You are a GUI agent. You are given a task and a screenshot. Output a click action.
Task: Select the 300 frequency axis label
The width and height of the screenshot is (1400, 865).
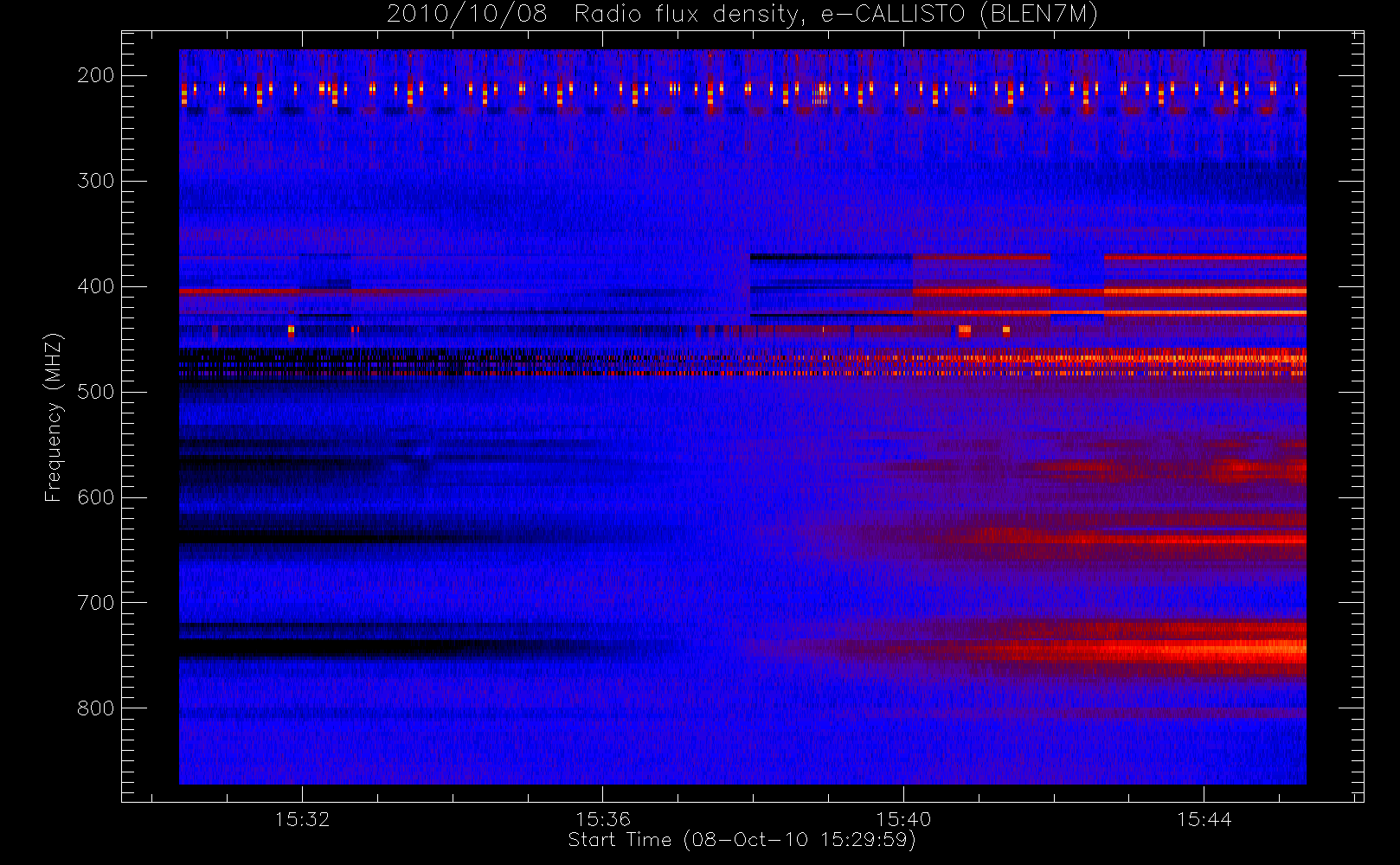pos(96,181)
